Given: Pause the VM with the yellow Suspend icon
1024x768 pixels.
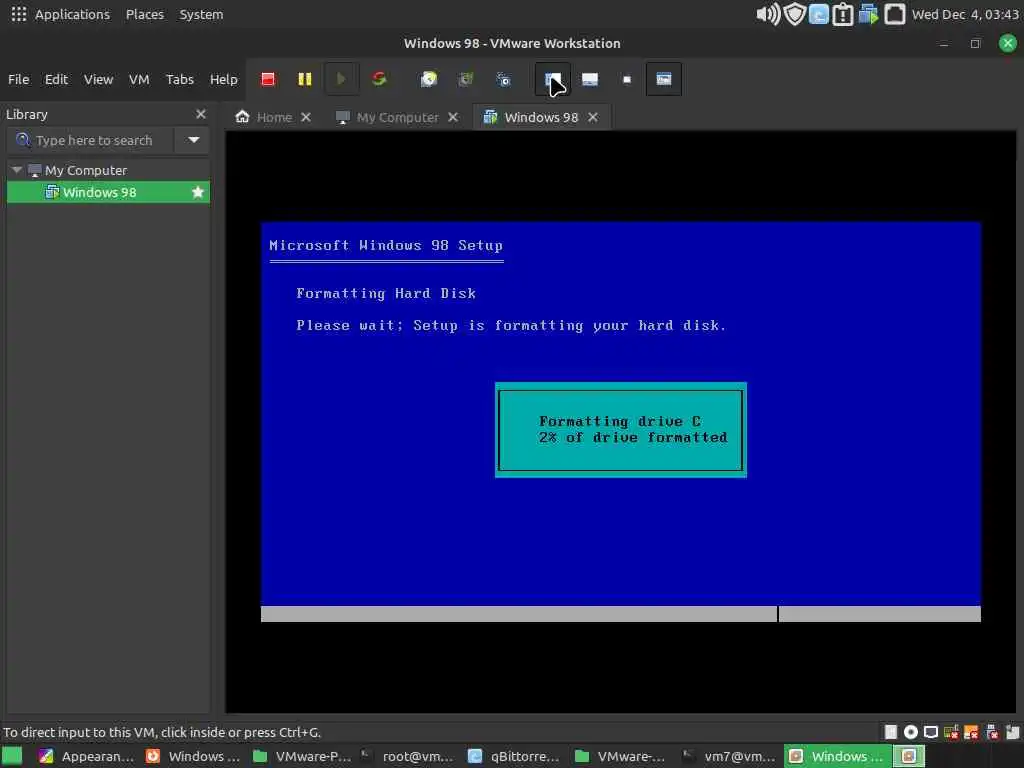Looking at the screenshot, I should [304, 79].
